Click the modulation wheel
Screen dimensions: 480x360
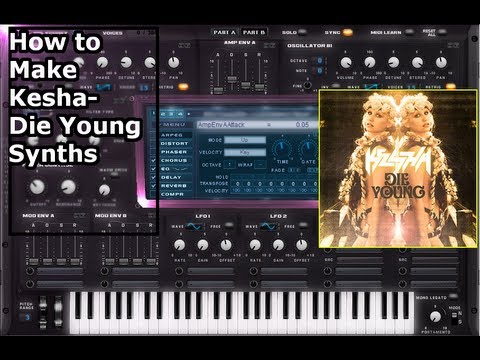pos(58,310)
